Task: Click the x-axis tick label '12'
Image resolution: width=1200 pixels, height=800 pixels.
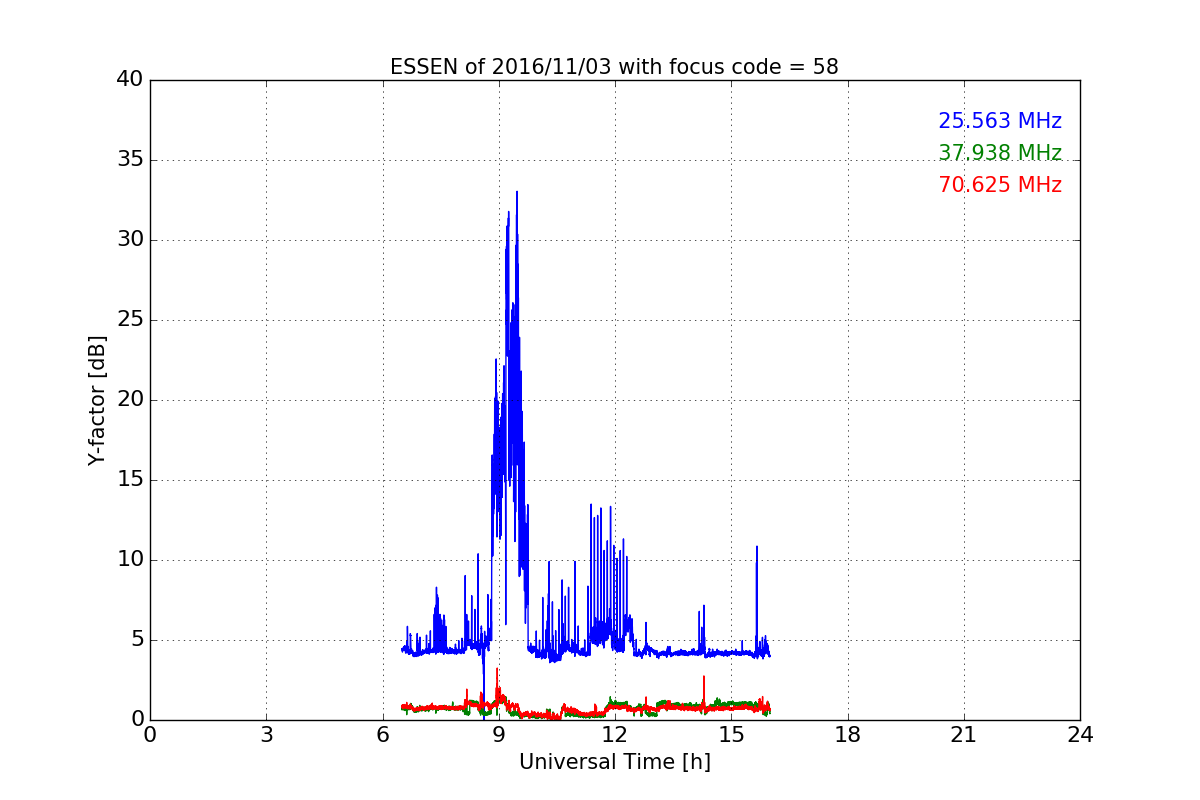Action: pos(615,735)
